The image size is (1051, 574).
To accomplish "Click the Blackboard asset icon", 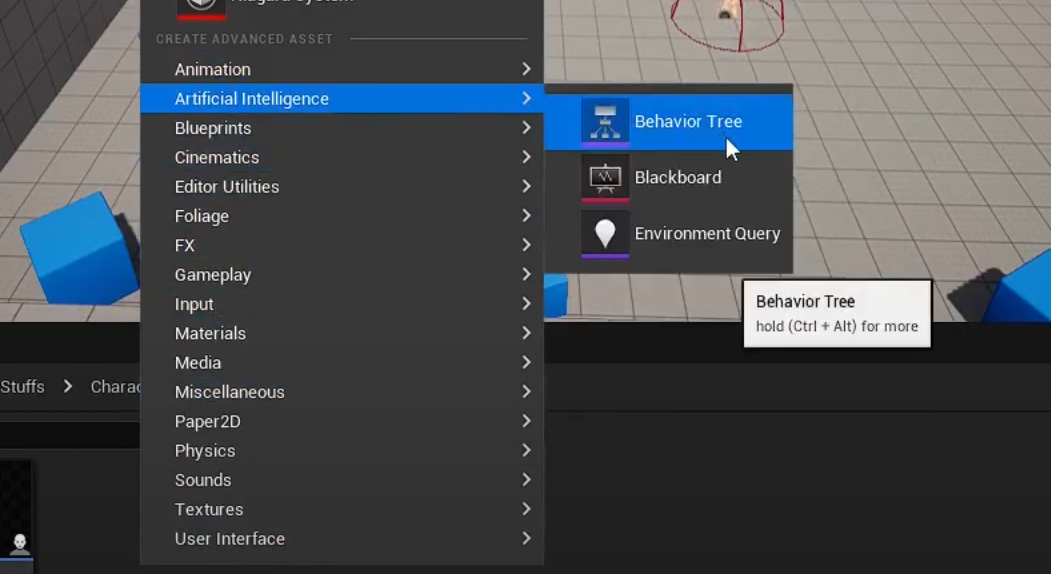I will (x=605, y=178).
